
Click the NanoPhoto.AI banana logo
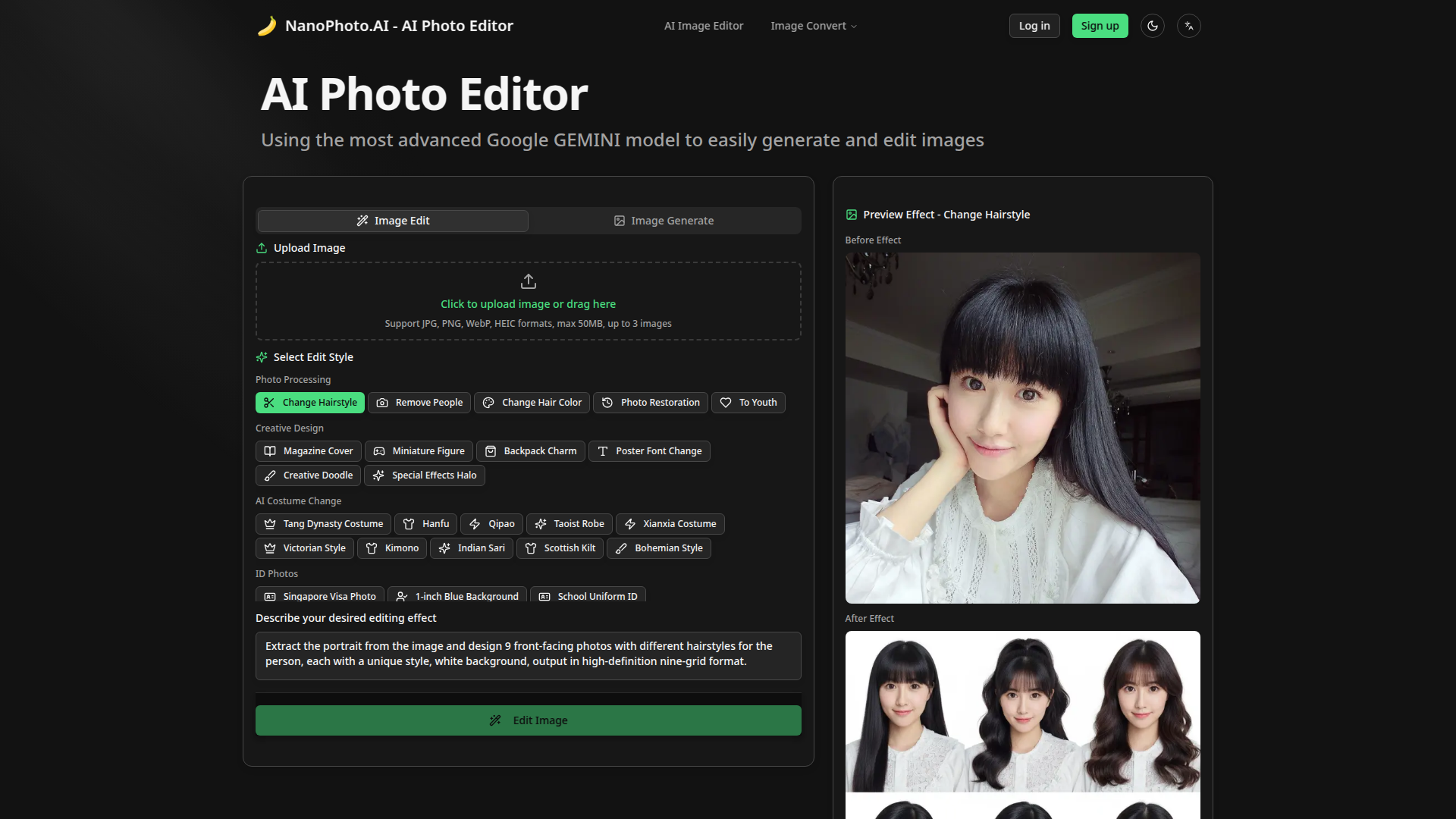pos(267,25)
